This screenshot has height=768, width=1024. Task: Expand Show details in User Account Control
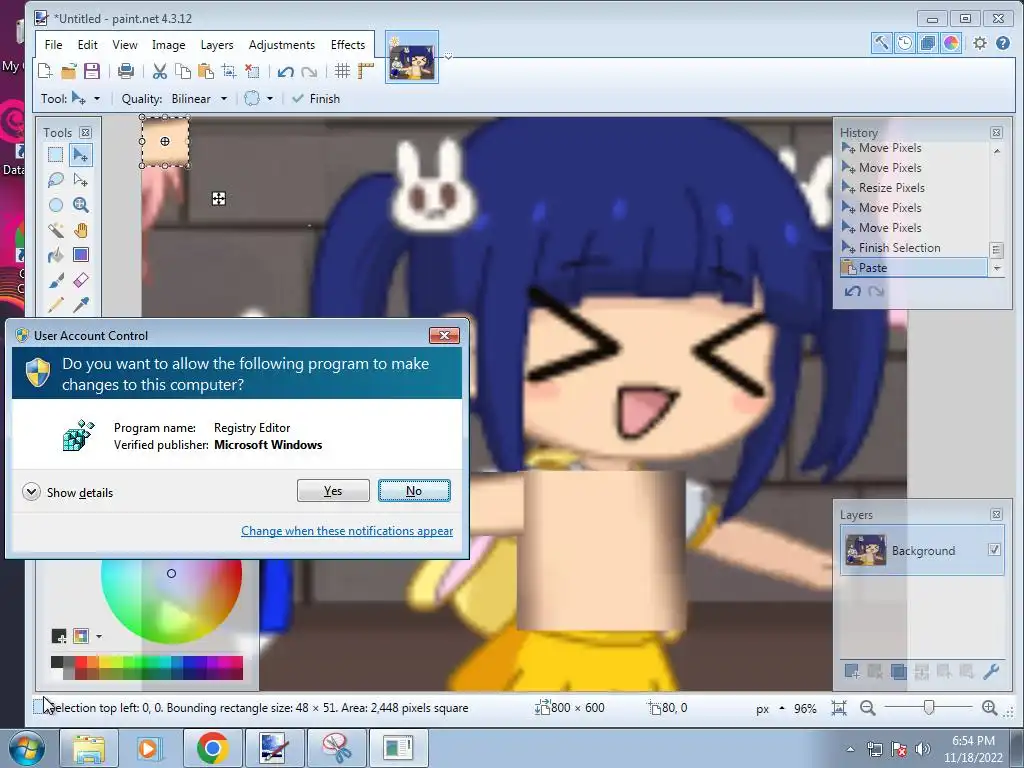67,492
